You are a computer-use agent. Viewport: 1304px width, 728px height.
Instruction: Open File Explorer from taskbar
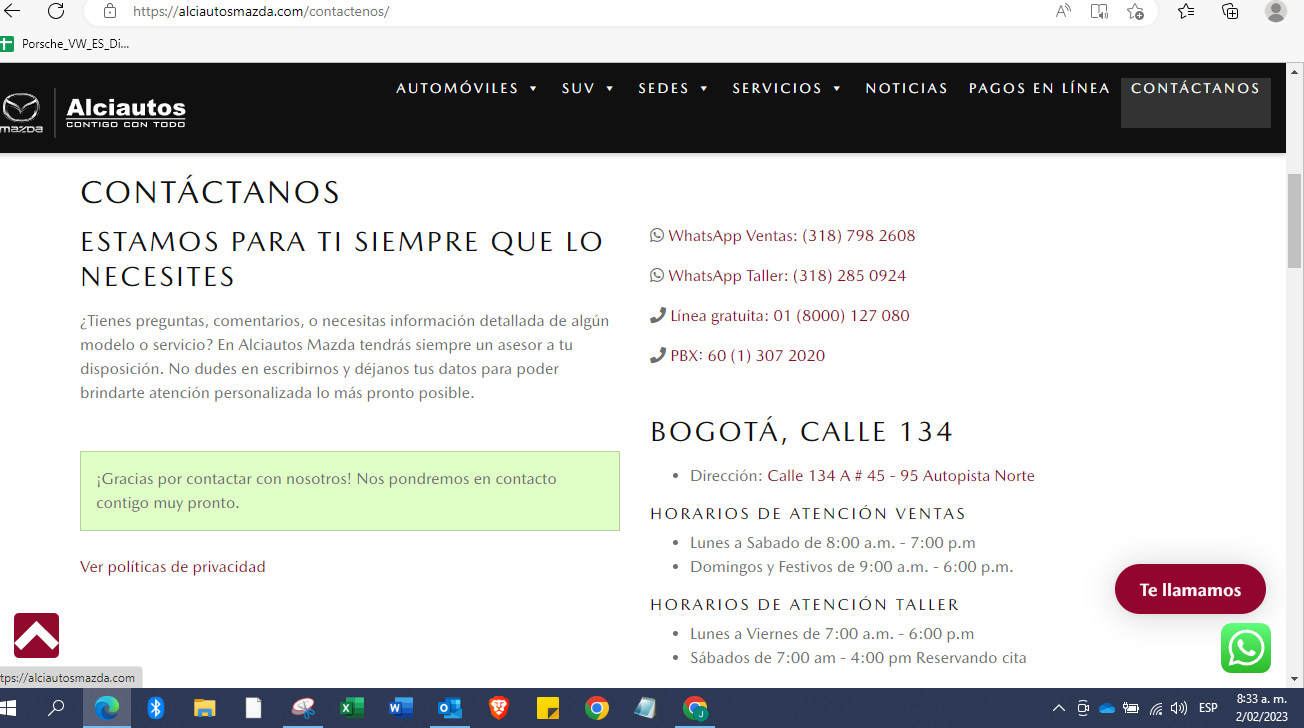click(204, 708)
